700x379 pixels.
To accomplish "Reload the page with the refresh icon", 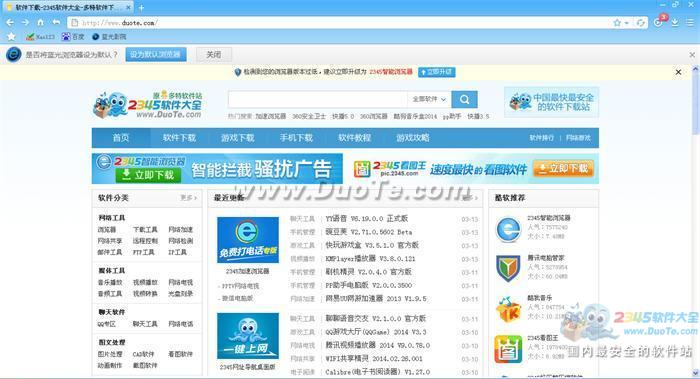I will 641,23.
